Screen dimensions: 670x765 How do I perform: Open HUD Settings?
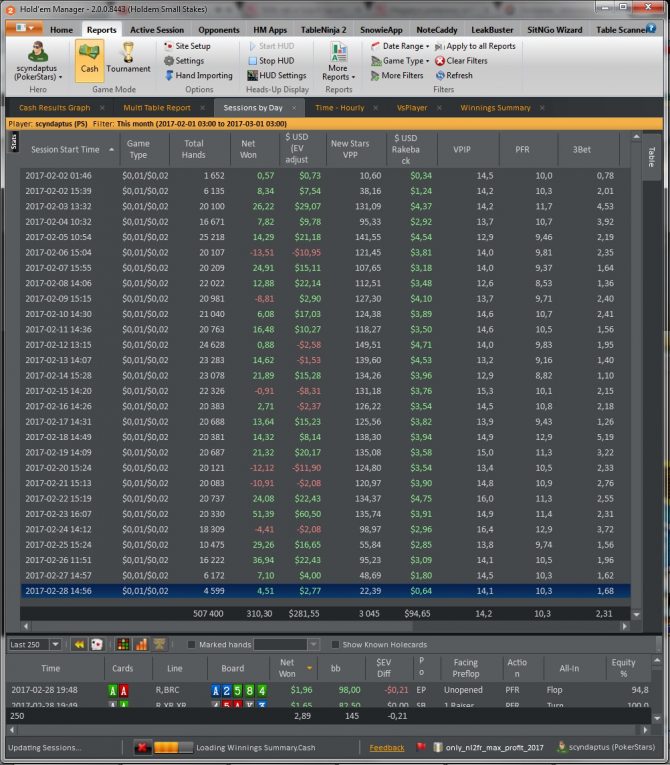coord(277,75)
